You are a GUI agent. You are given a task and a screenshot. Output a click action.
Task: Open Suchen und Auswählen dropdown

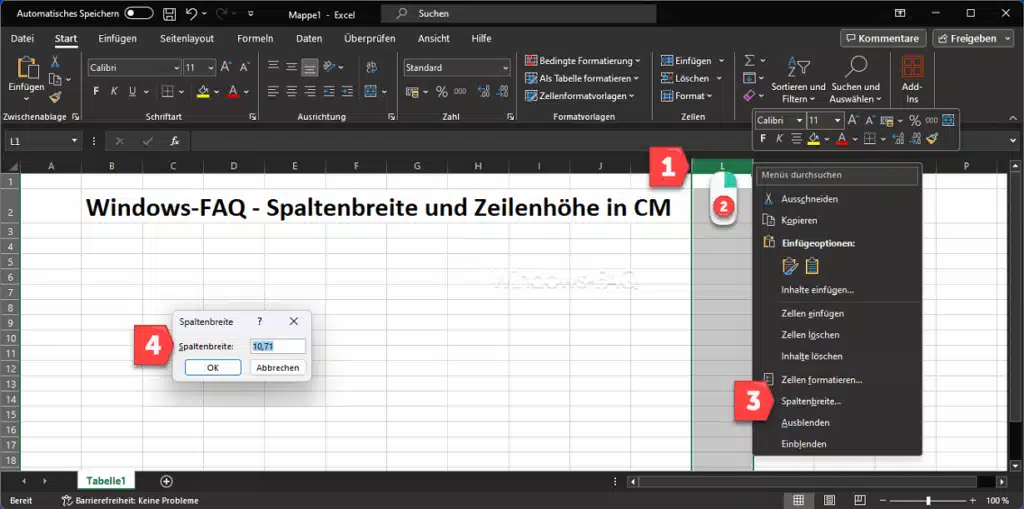click(x=856, y=79)
